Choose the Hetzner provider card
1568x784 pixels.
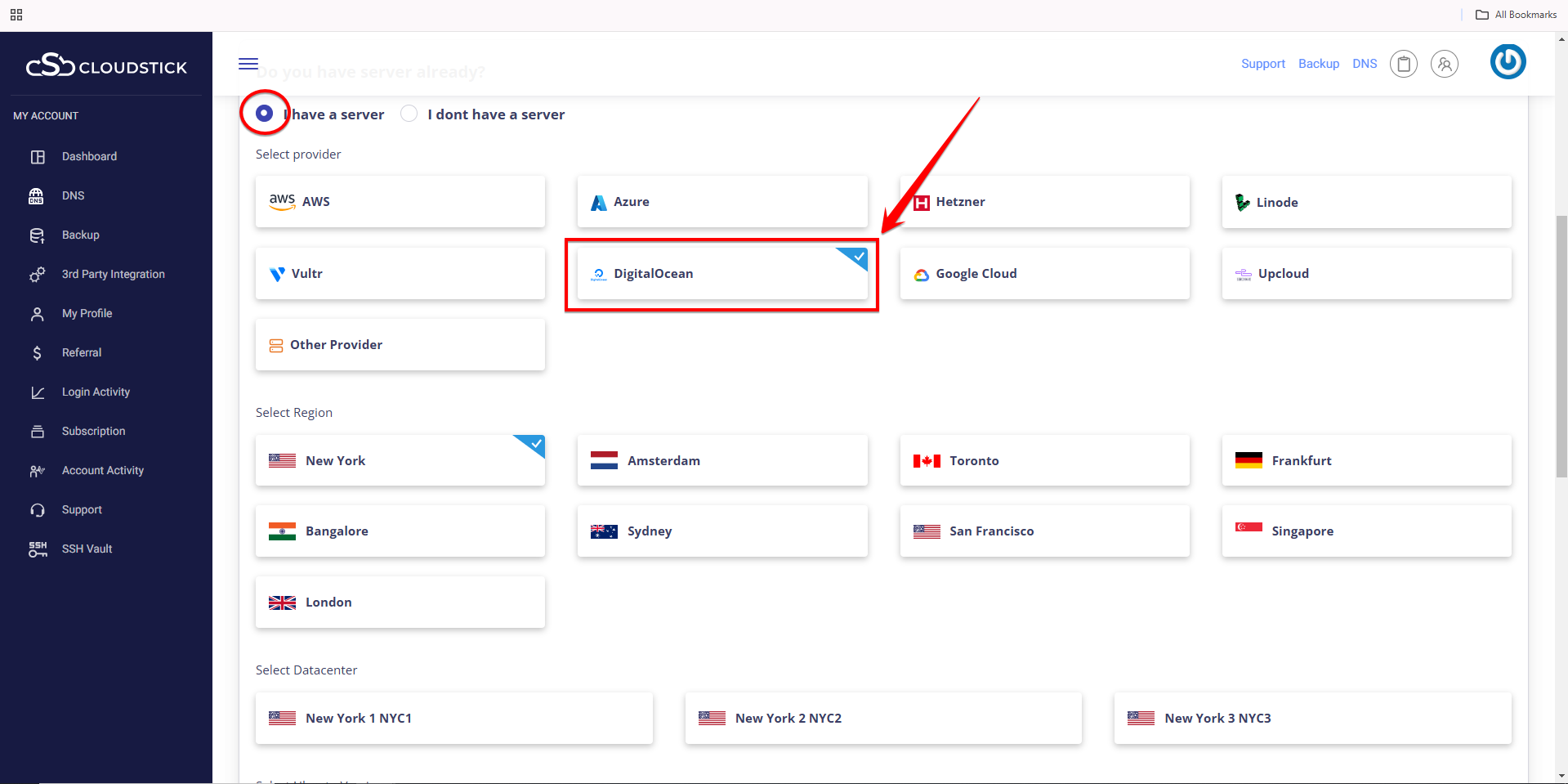click(x=1043, y=202)
